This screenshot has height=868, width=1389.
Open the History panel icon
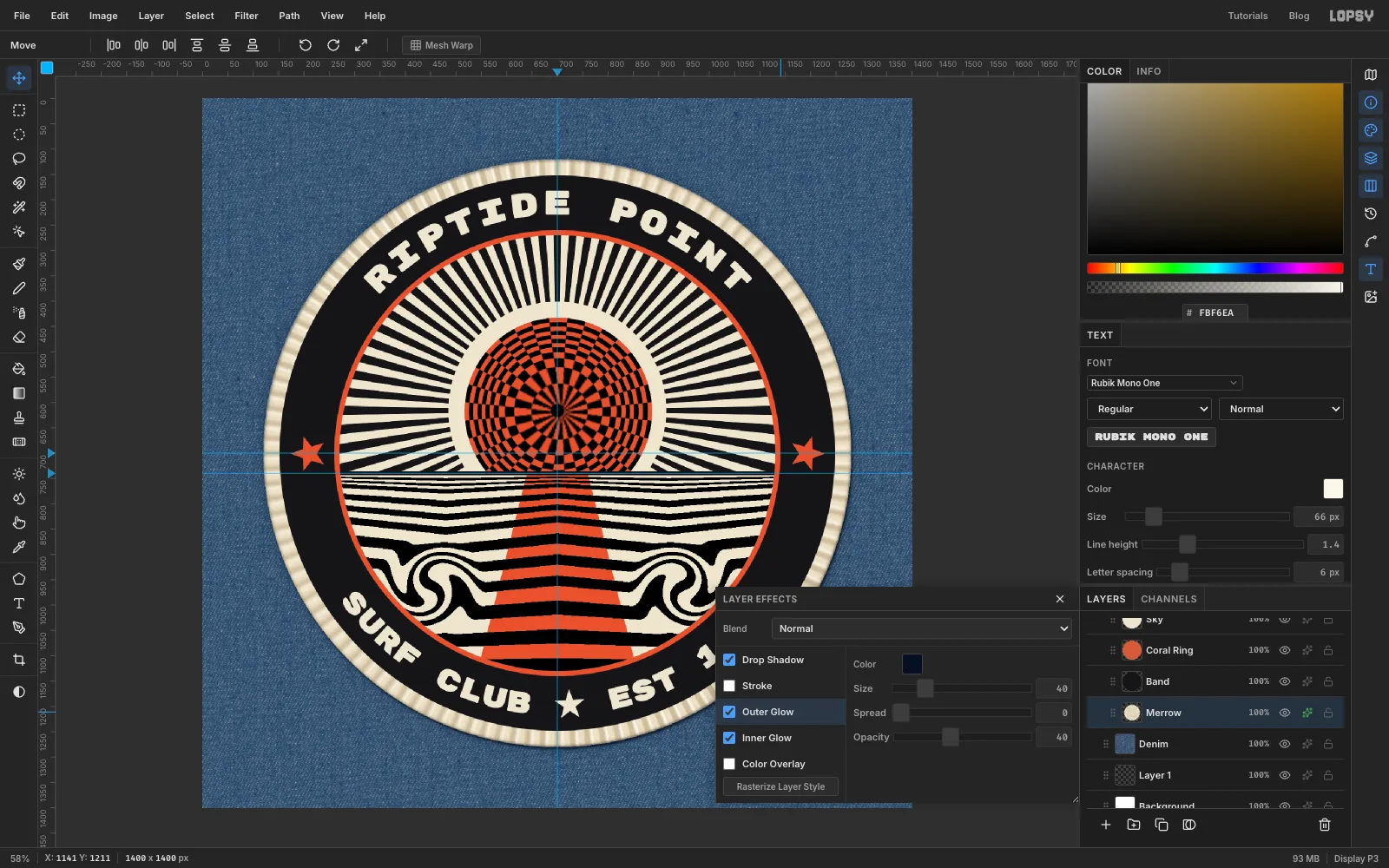click(x=1371, y=214)
